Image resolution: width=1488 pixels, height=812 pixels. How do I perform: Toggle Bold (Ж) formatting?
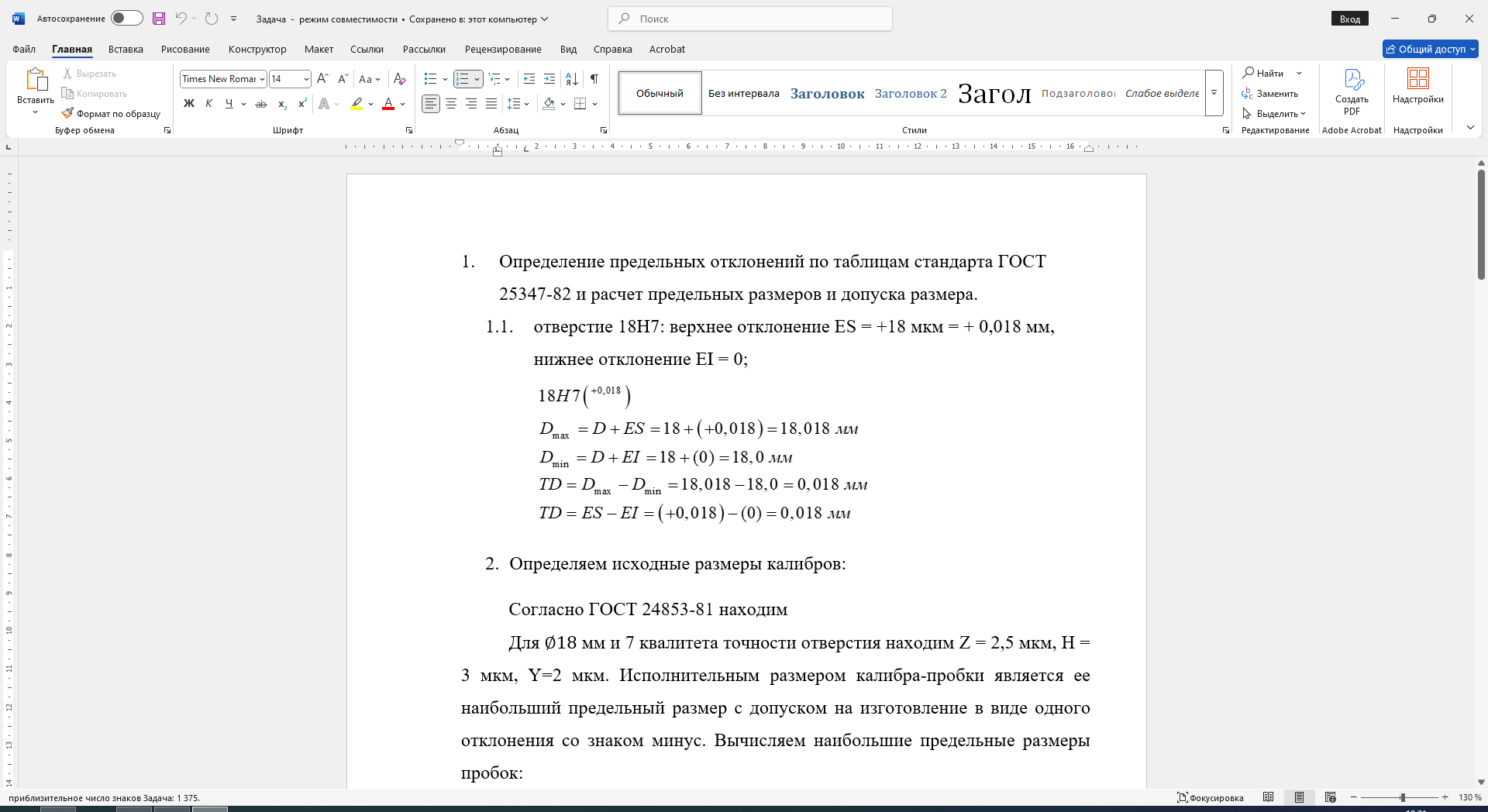coord(188,103)
